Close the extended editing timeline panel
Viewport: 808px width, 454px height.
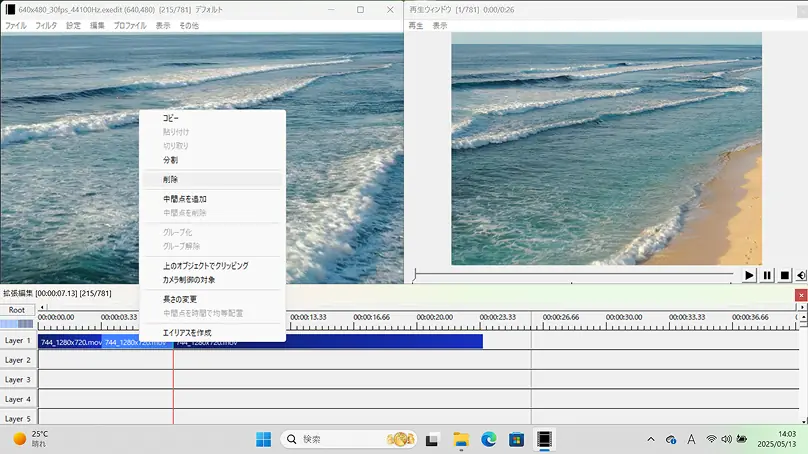coord(801,295)
